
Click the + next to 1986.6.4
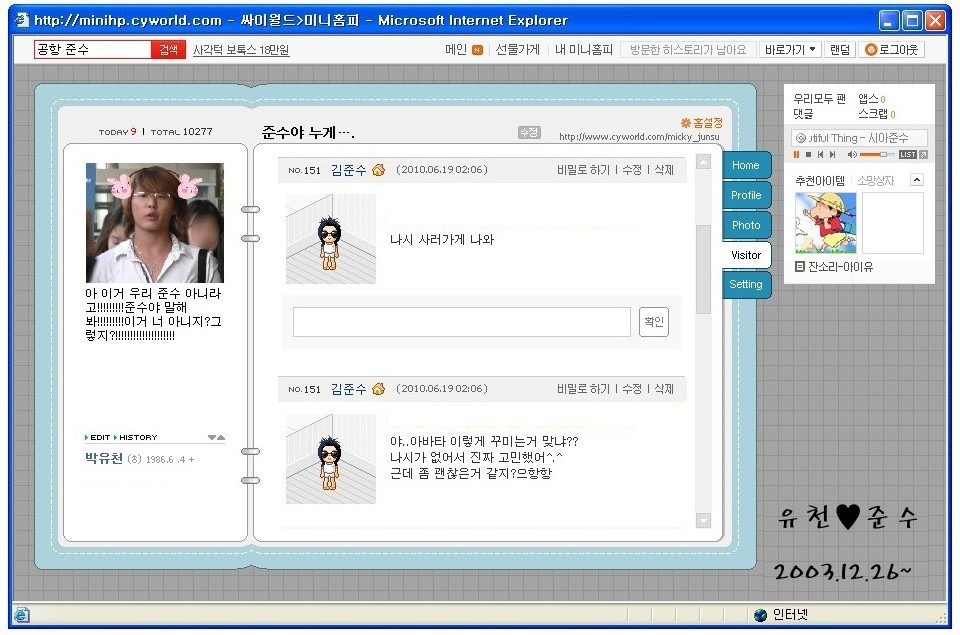pyautogui.click(x=192, y=459)
